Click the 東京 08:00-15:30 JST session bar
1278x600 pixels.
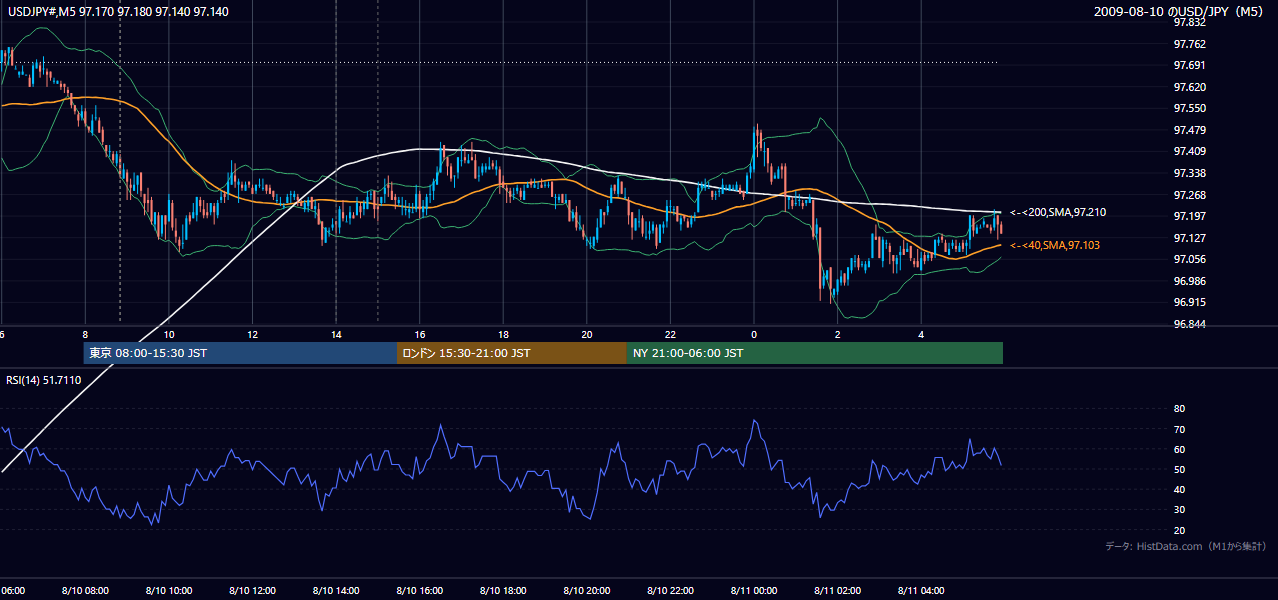[x=240, y=353]
